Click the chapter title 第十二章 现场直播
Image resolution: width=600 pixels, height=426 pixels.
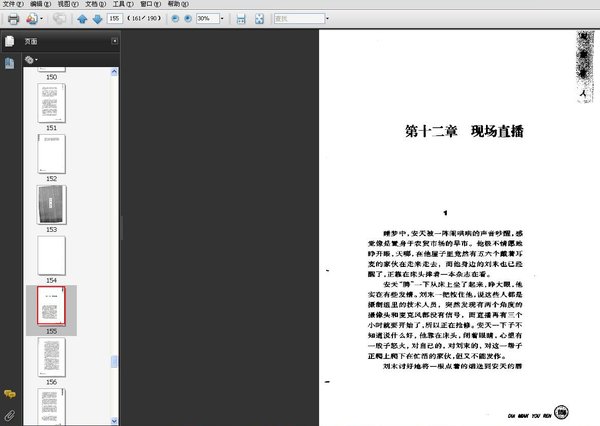click(464, 131)
